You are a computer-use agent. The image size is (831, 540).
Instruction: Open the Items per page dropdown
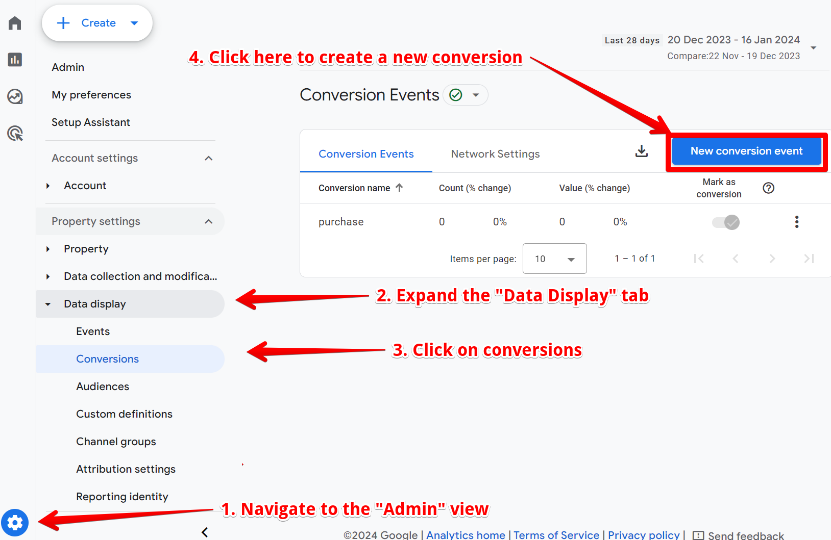click(x=554, y=259)
